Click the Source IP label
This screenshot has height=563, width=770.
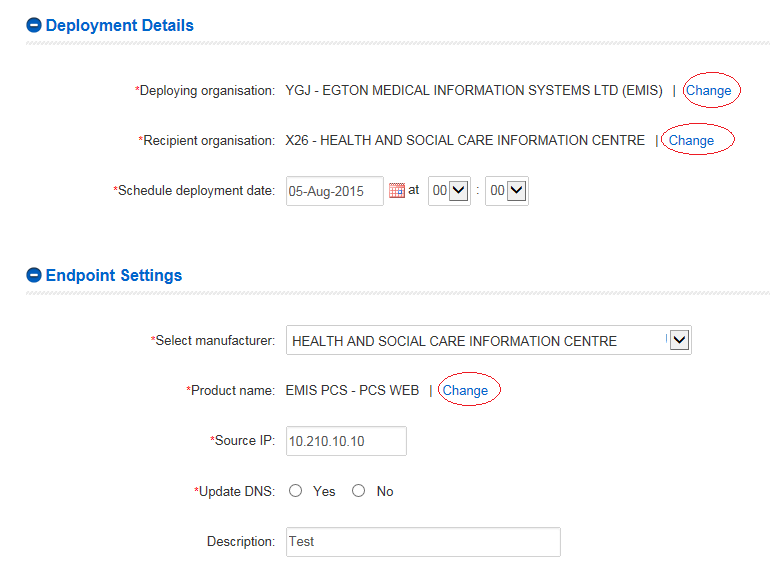click(243, 441)
